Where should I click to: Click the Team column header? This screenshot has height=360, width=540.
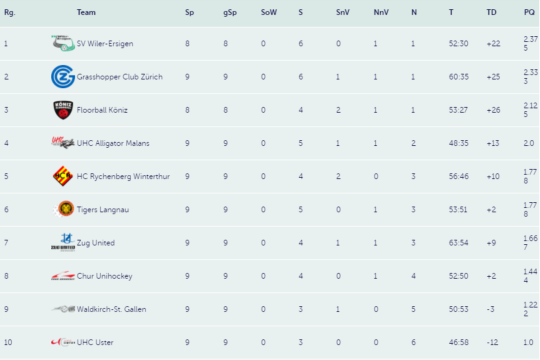(86, 12)
